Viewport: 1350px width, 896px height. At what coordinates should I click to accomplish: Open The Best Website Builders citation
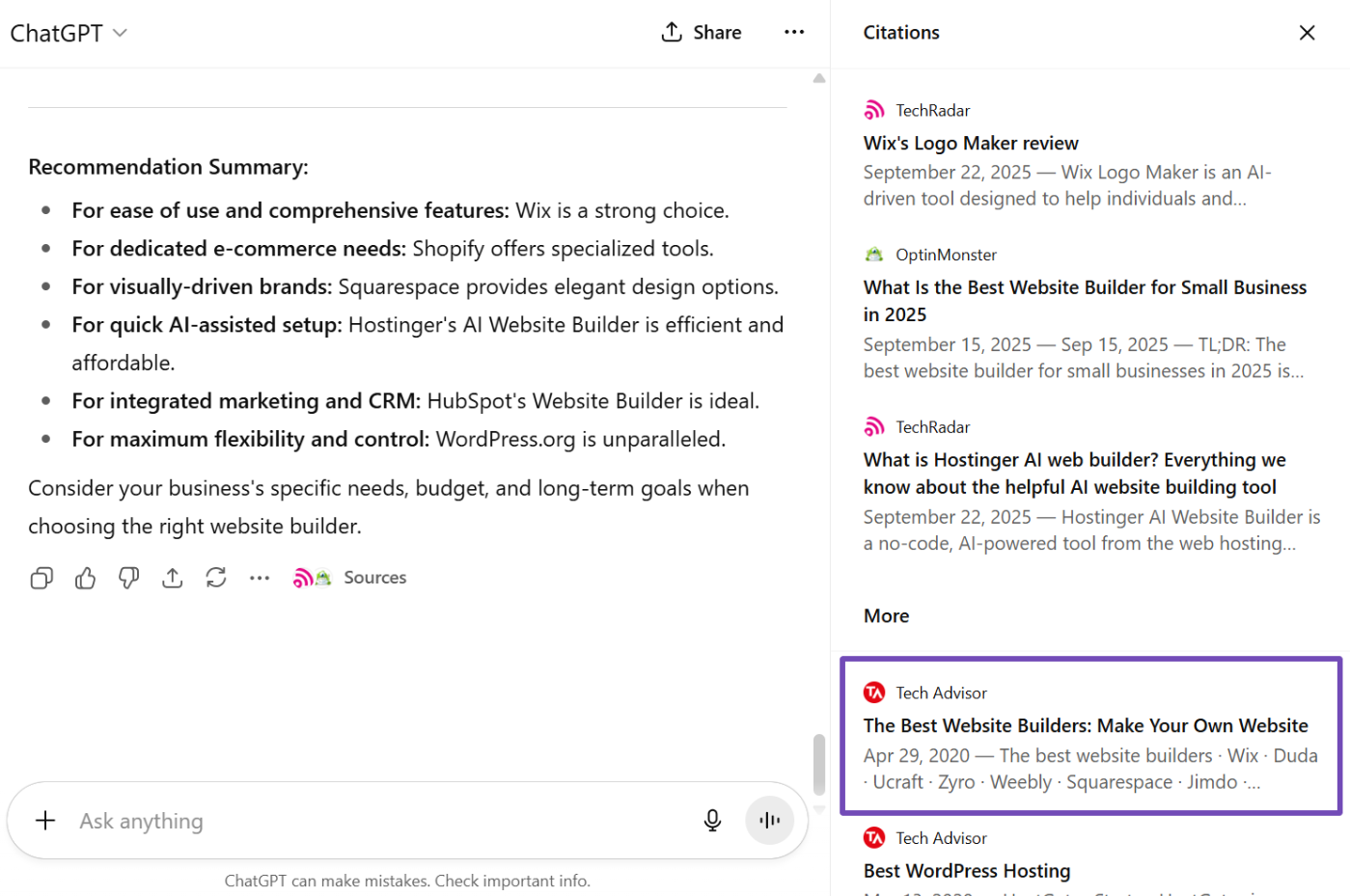coord(1085,726)
